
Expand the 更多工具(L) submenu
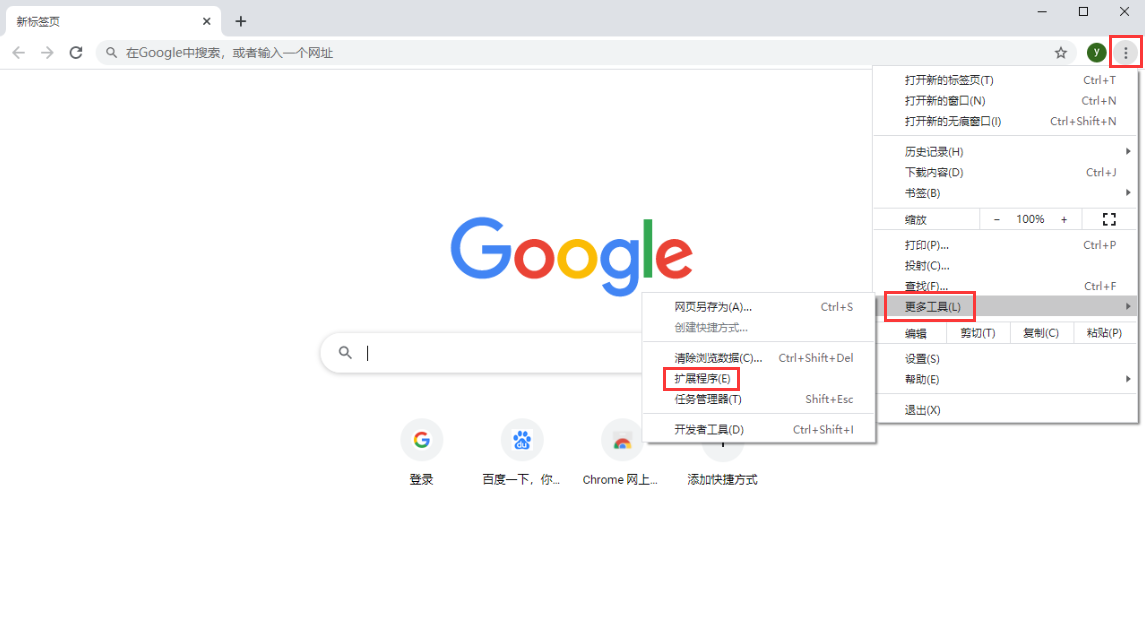point(1006,307)
